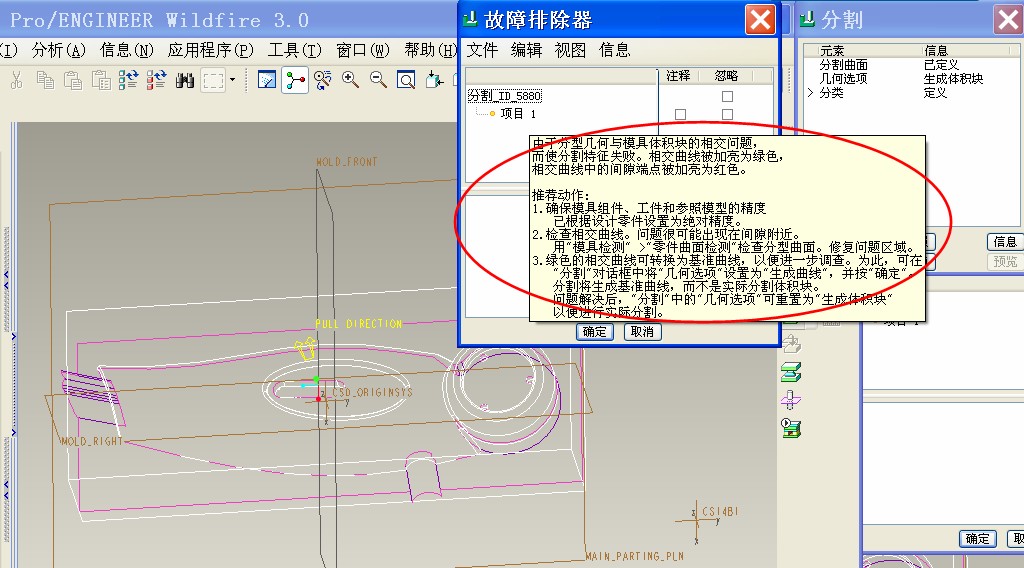The width and height of the screenshot is (1024, 568).
Task: Click 元素 column header in 分割 dialog
Action: [x=832, y=50]
